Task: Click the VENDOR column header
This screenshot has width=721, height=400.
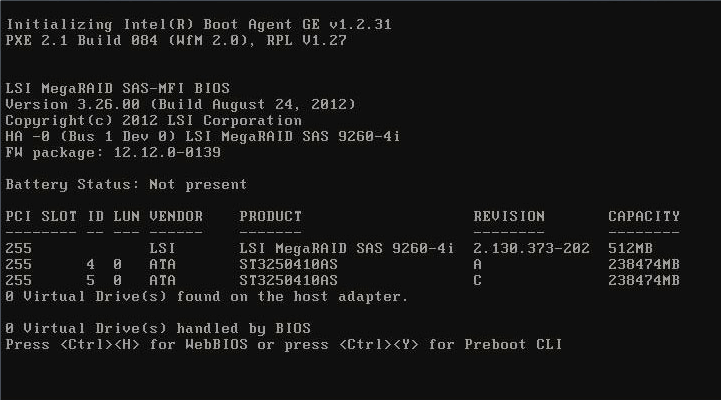Action: click(176, 216)
